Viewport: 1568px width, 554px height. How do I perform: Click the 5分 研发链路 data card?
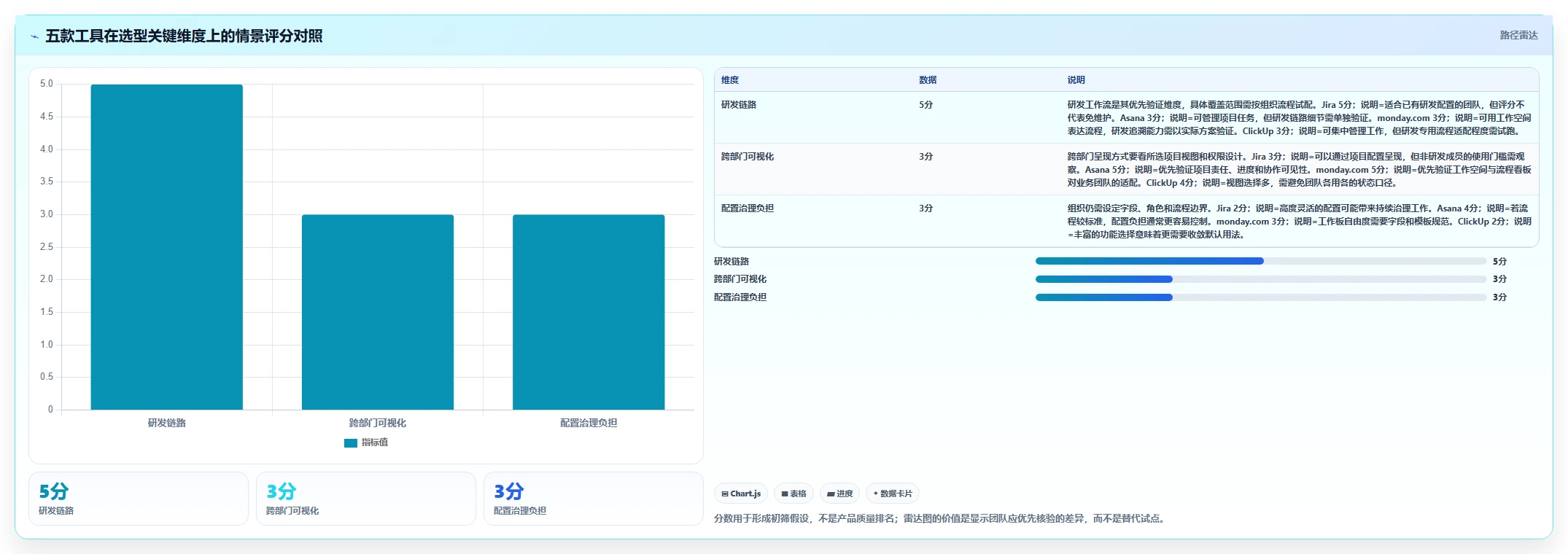[139, 499]
